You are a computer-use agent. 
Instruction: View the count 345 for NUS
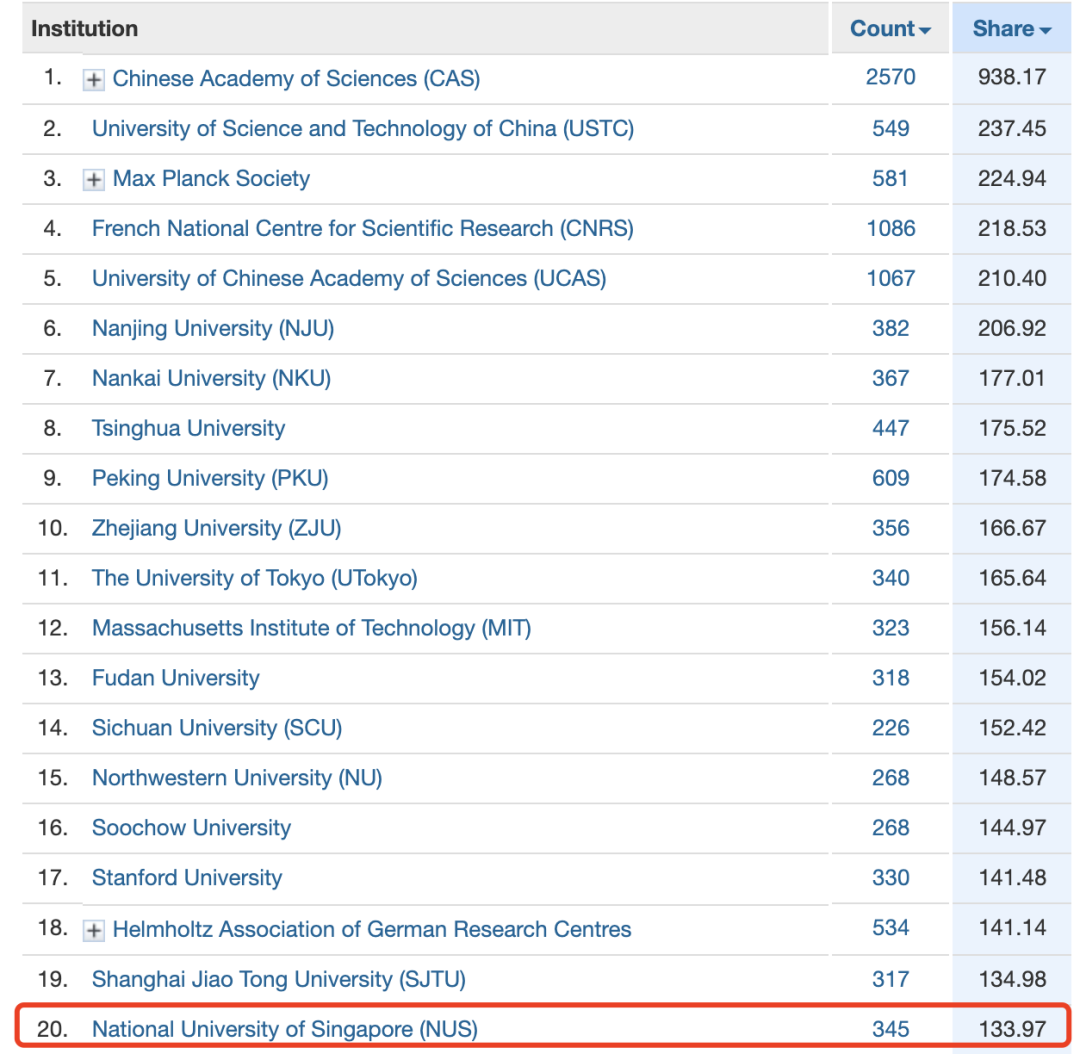[889, 1029]
